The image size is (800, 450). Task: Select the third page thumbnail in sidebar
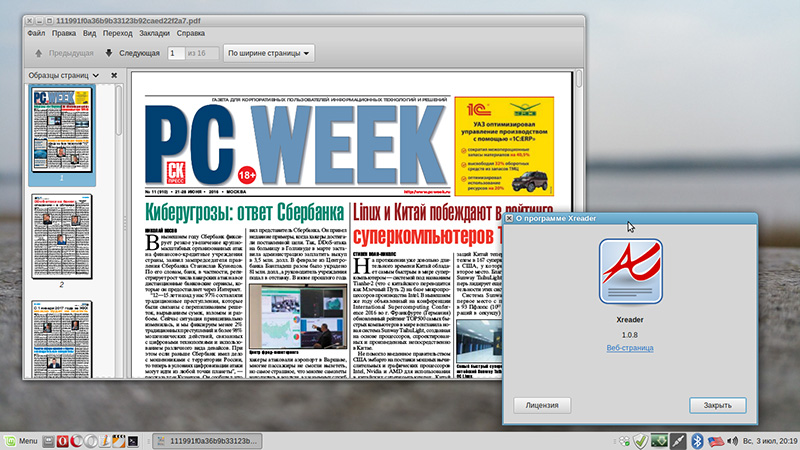click(x=62, y=339)
